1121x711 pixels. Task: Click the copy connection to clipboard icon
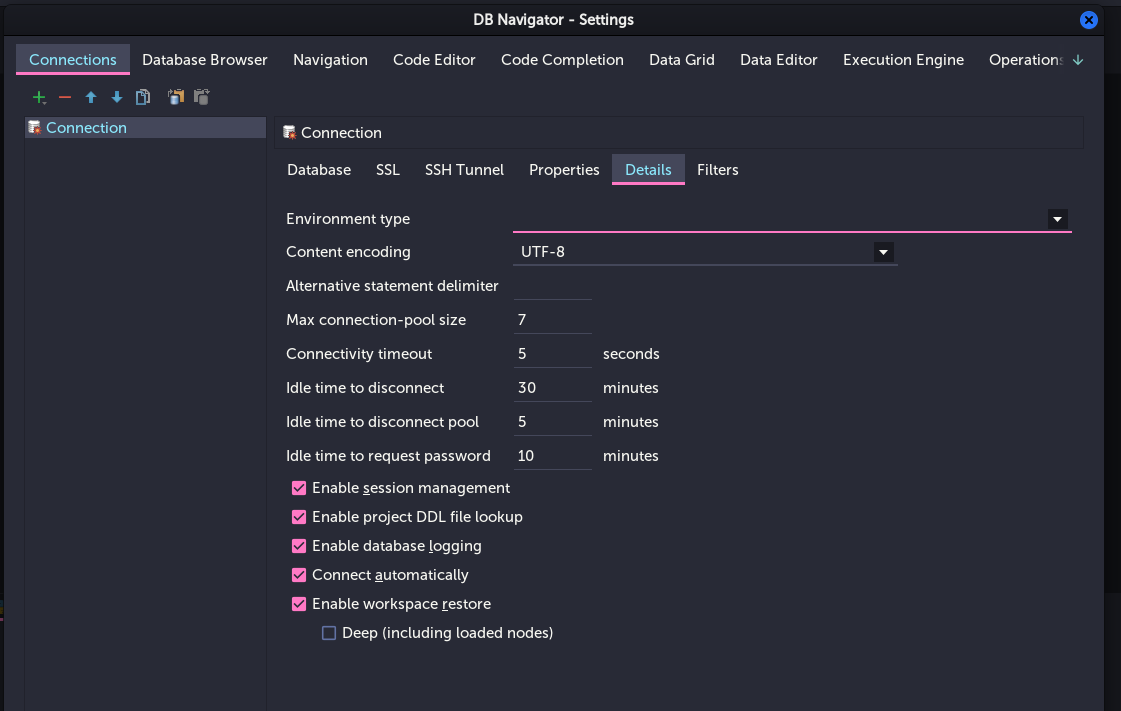[x=176, y=97]
